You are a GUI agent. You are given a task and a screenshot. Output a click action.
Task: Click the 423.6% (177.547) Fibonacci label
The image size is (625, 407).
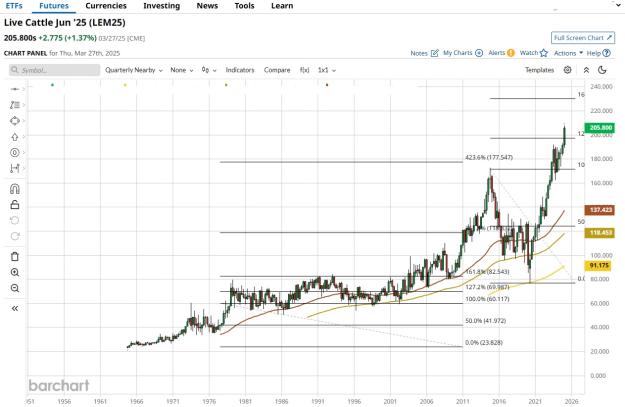point(489,157)
